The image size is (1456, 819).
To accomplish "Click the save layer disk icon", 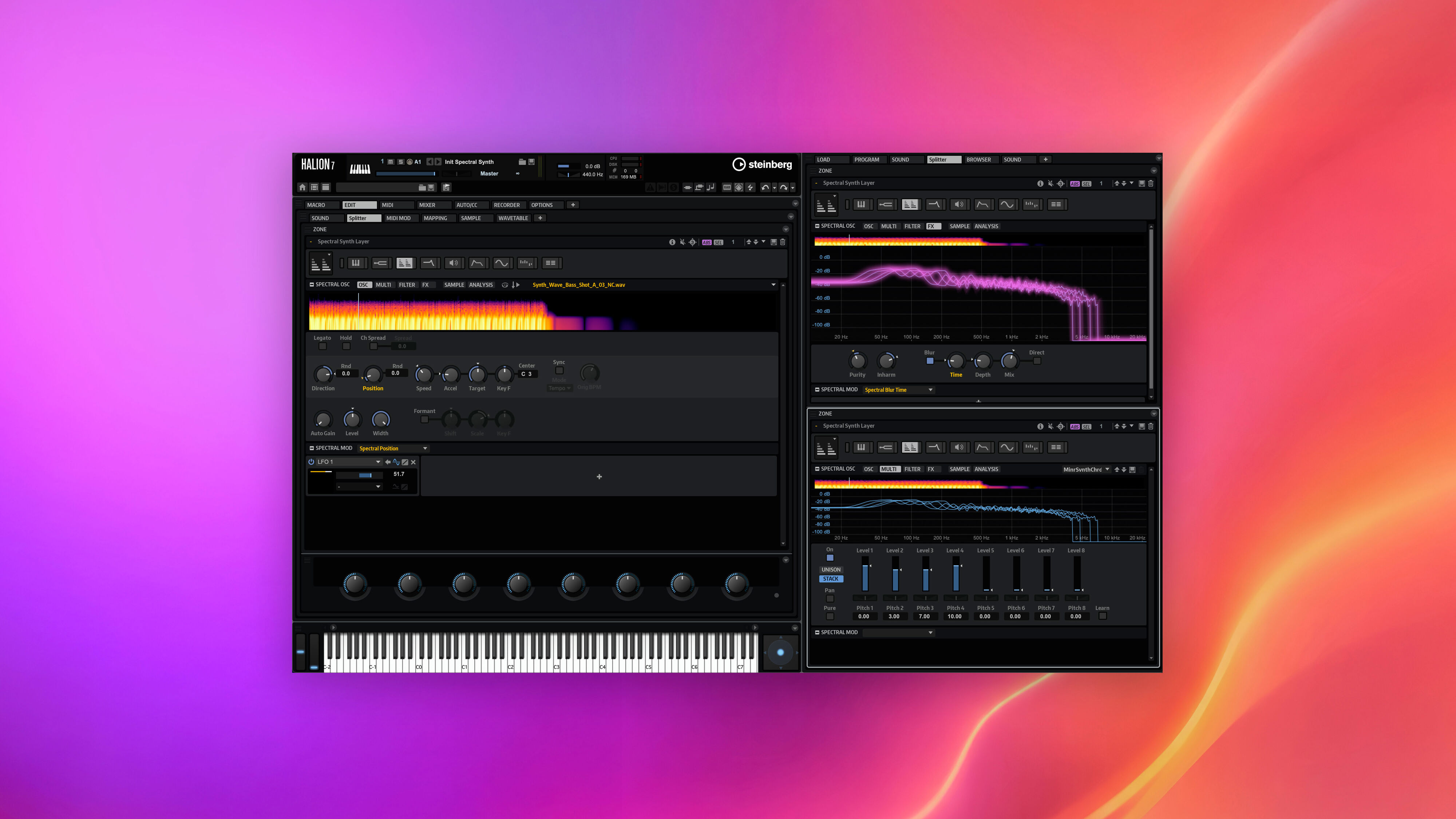I will point(774,242).
